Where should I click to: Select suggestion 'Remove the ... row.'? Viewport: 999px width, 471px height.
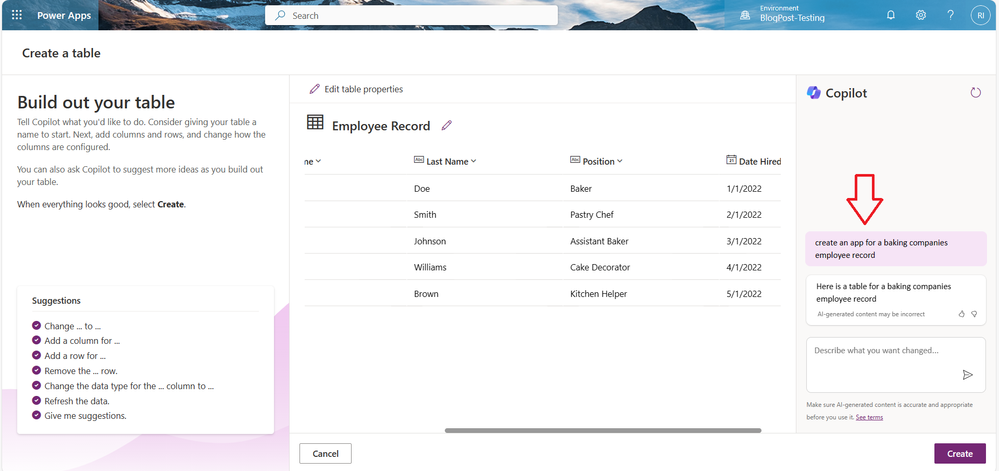click(x=81, y=371)
